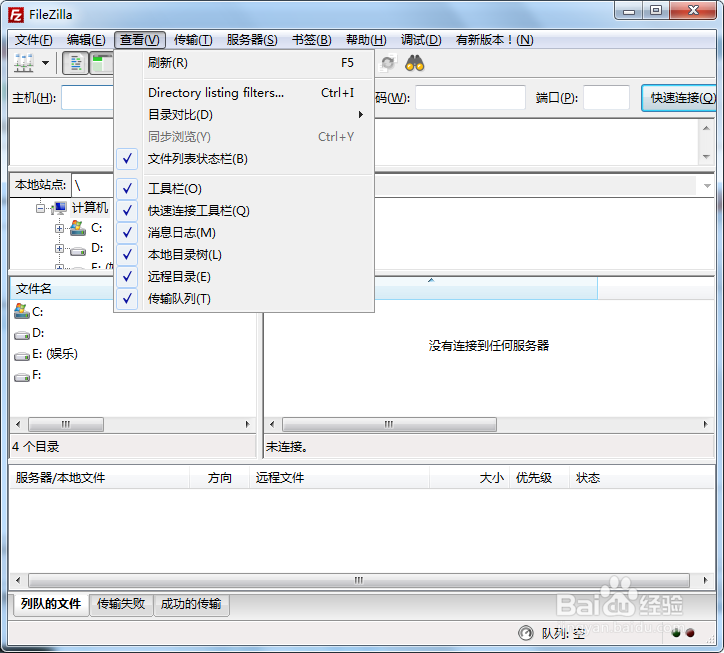The image size is (724, 653).
Task: Open the 有新版本！(N) menu
Action: pos(495,40)
